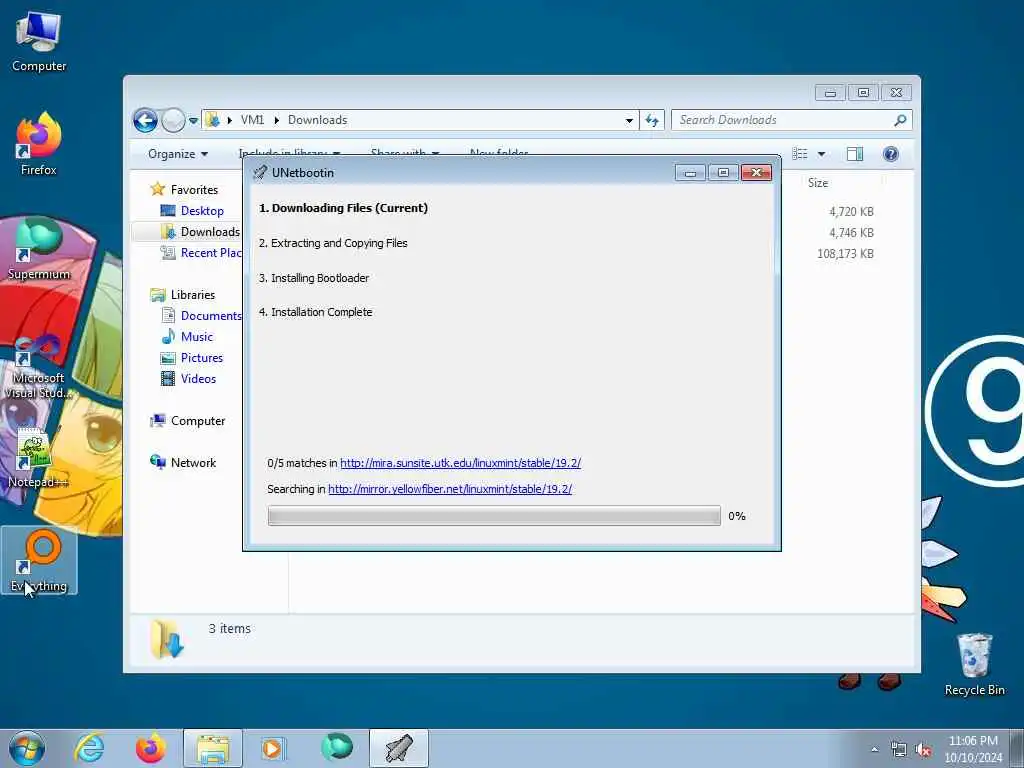Open the Notepad++ desktop shortcut

pos(39,457)
